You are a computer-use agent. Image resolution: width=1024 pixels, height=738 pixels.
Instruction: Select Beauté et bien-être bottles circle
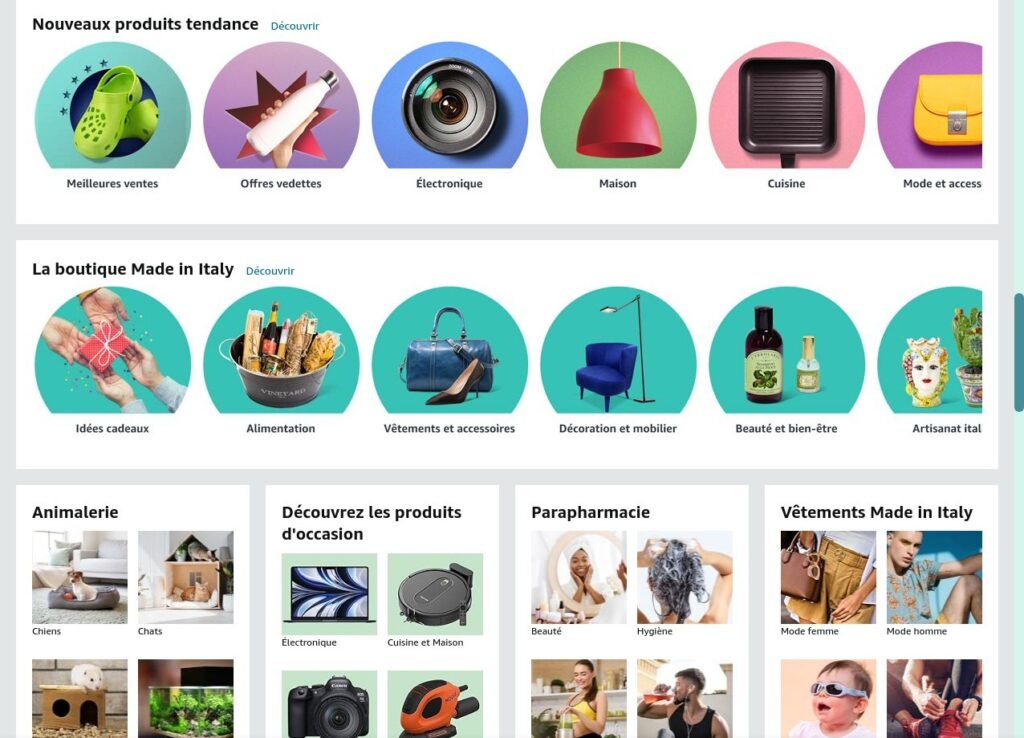click(786, 350)
